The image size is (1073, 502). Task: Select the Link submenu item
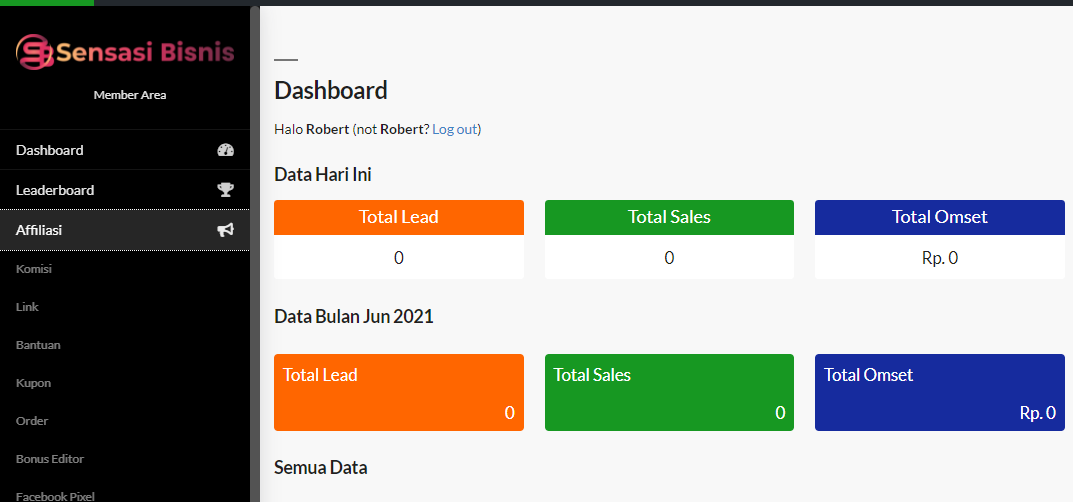click(x=27, y=307)
